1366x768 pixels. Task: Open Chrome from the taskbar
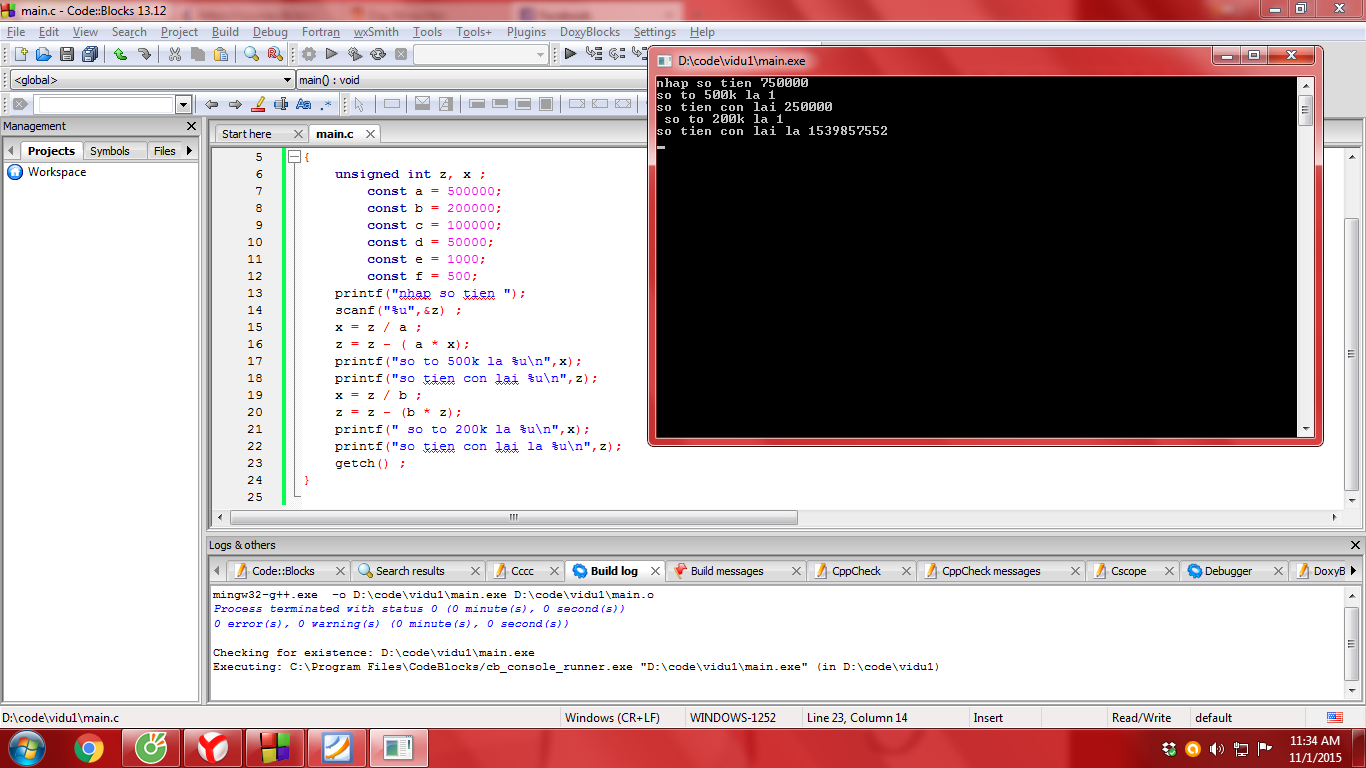(x=89, y=747)
